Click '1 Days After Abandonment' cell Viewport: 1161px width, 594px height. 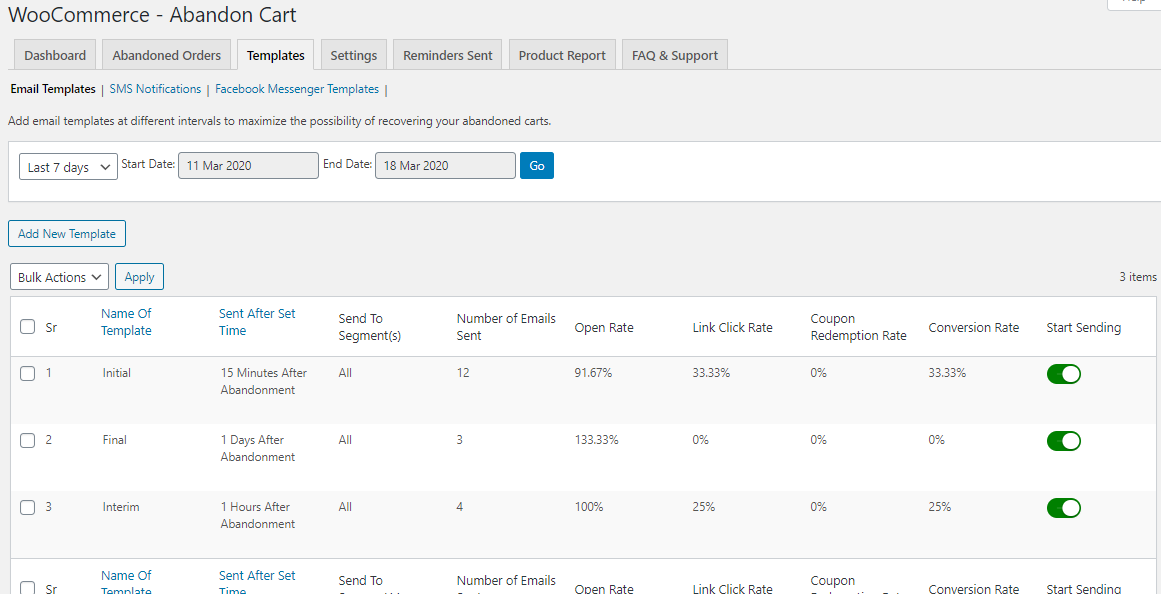point(258,449)
